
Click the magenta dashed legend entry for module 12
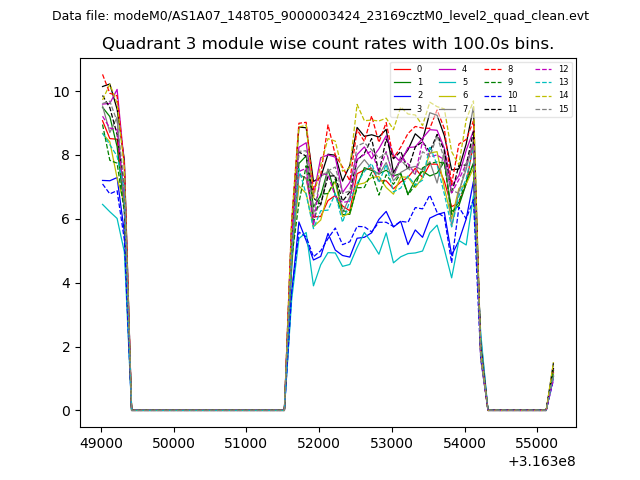pyautogui.click(x=542, y=69)
